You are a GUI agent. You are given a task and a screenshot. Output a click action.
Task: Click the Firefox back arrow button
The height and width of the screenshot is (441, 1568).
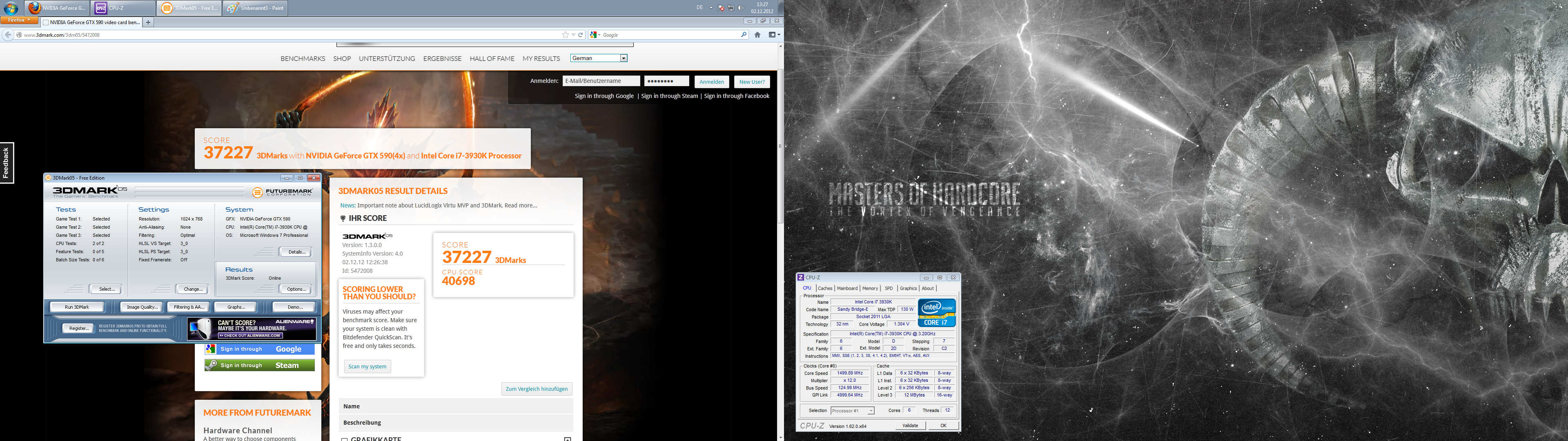[8, 35]
